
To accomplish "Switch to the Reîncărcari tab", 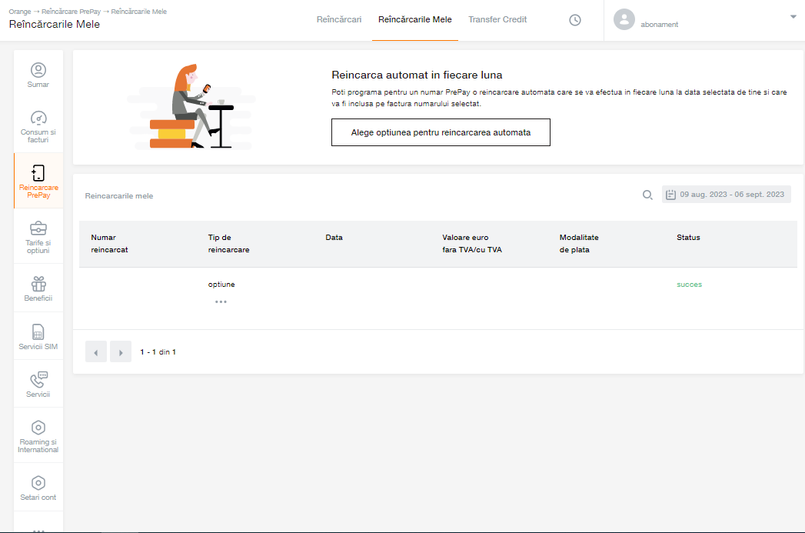I will coord(339,20).
